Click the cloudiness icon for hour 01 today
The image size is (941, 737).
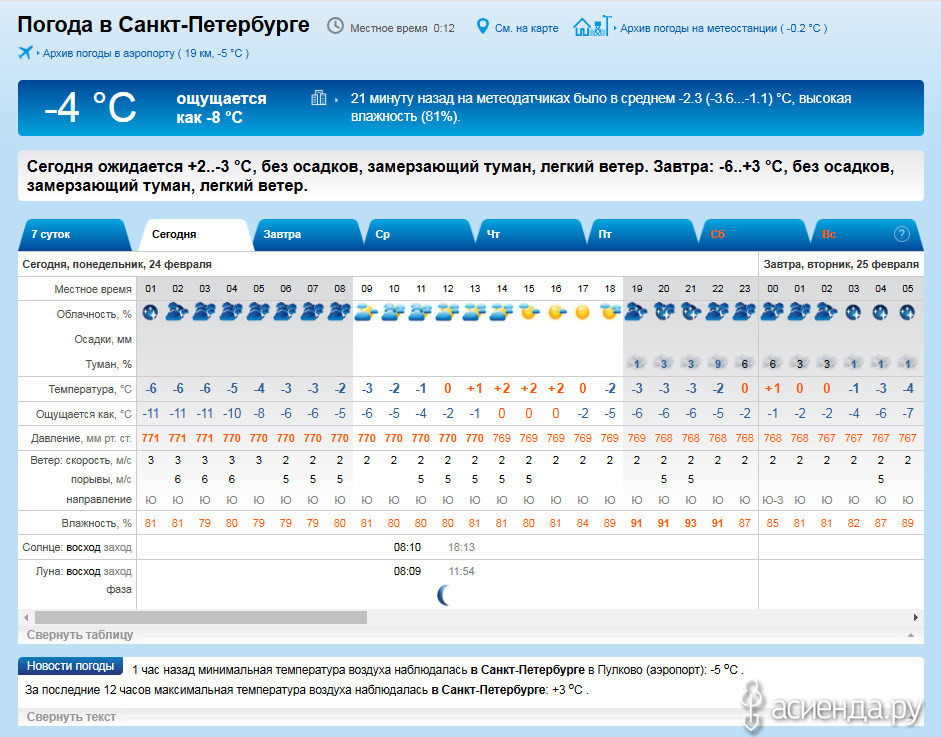(151, 312)
